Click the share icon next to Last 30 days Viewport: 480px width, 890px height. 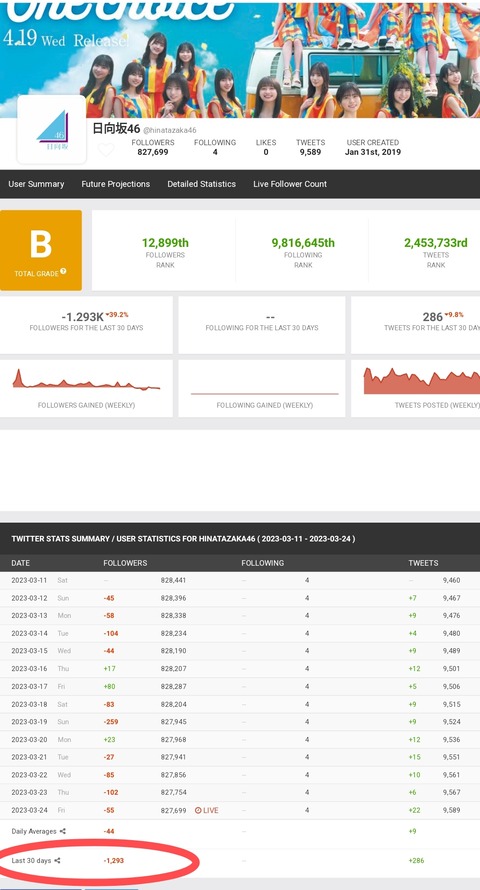coord(57,860)
